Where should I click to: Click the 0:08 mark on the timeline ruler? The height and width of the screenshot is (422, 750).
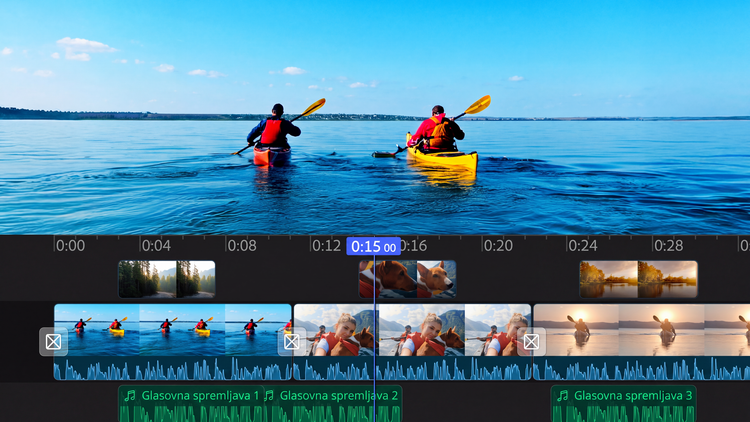tap(242, 246)
